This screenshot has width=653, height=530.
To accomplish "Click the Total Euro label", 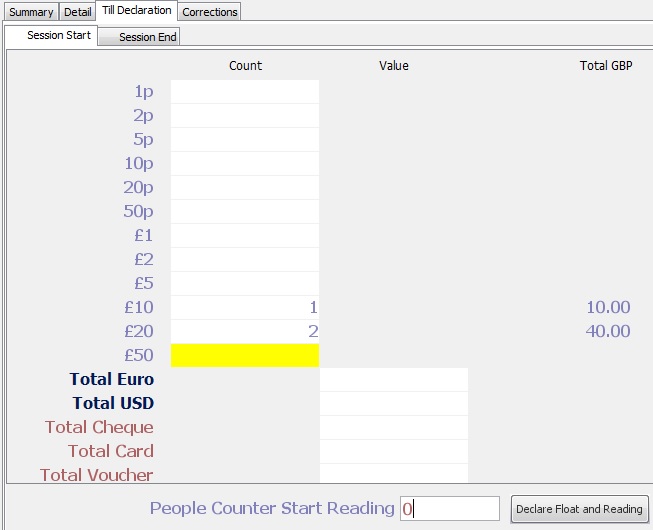I will point(112,379).
